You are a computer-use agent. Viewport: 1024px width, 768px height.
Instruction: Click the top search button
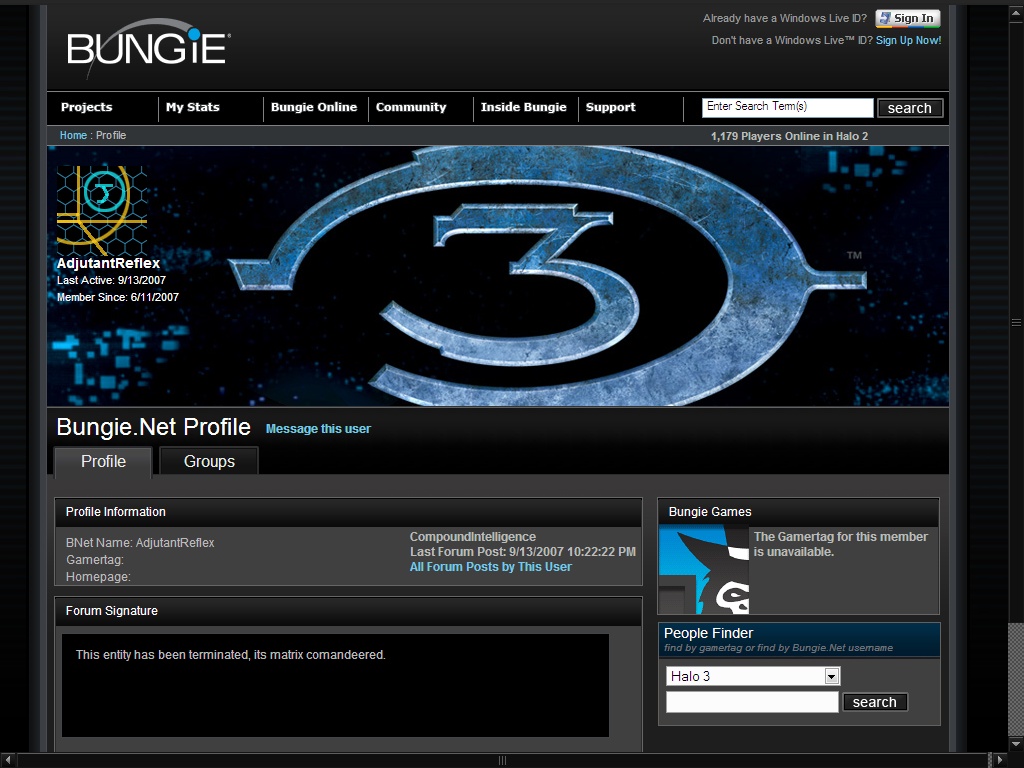click(910, 108)
